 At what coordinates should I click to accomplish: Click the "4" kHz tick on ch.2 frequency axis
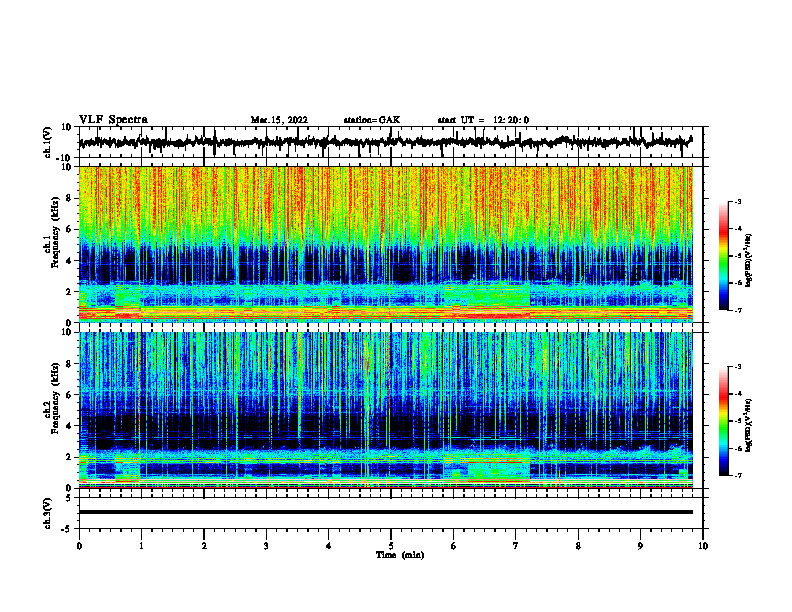pyautogui.click(x=69, y=426)
